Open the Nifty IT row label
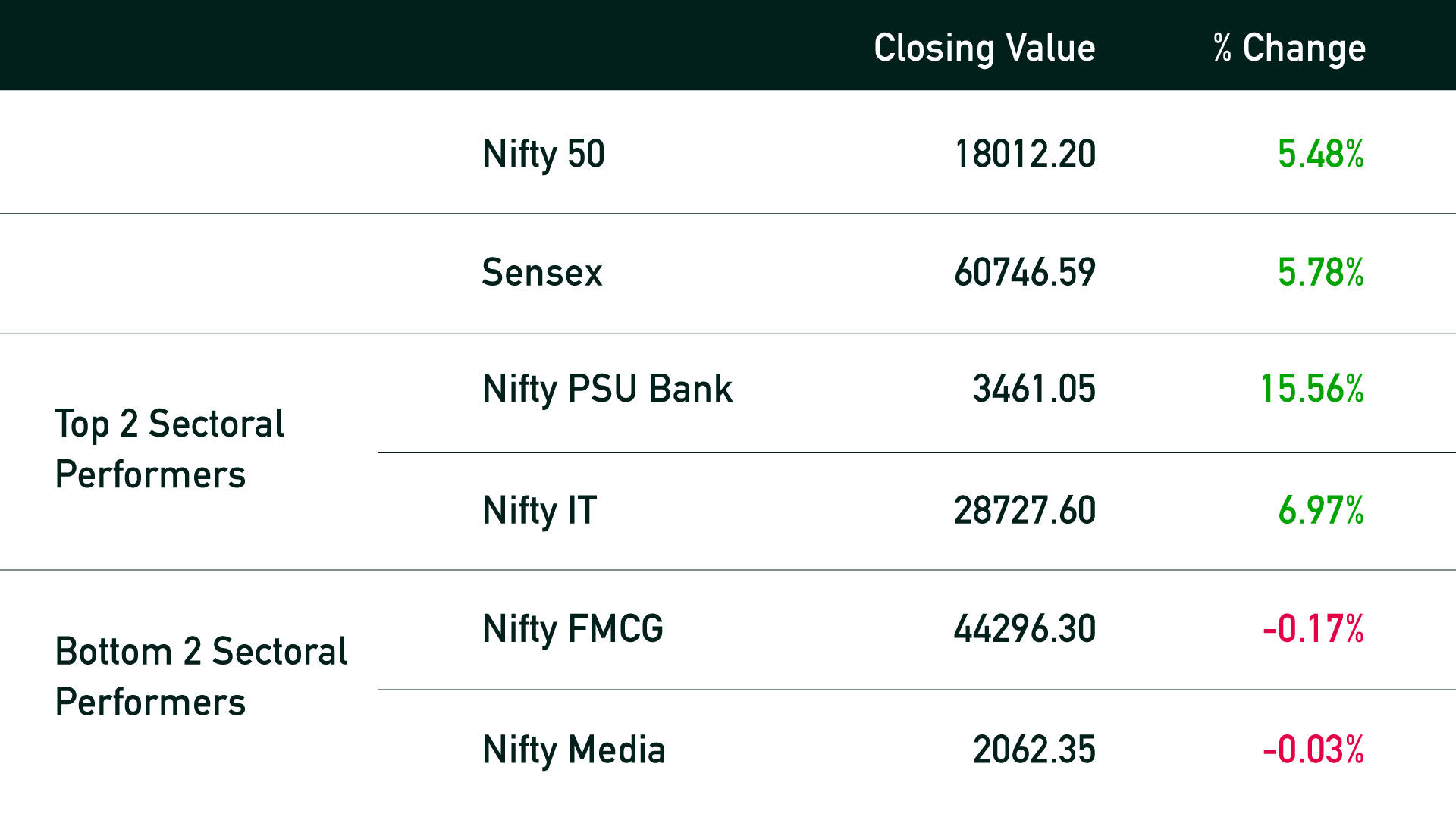Viewport: 1456px width, 817px height. click(540, 512)
